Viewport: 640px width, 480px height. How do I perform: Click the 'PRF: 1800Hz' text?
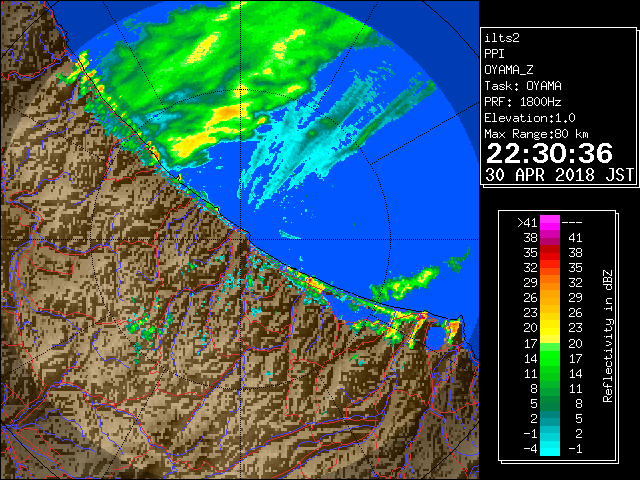(x=522, y=102)
